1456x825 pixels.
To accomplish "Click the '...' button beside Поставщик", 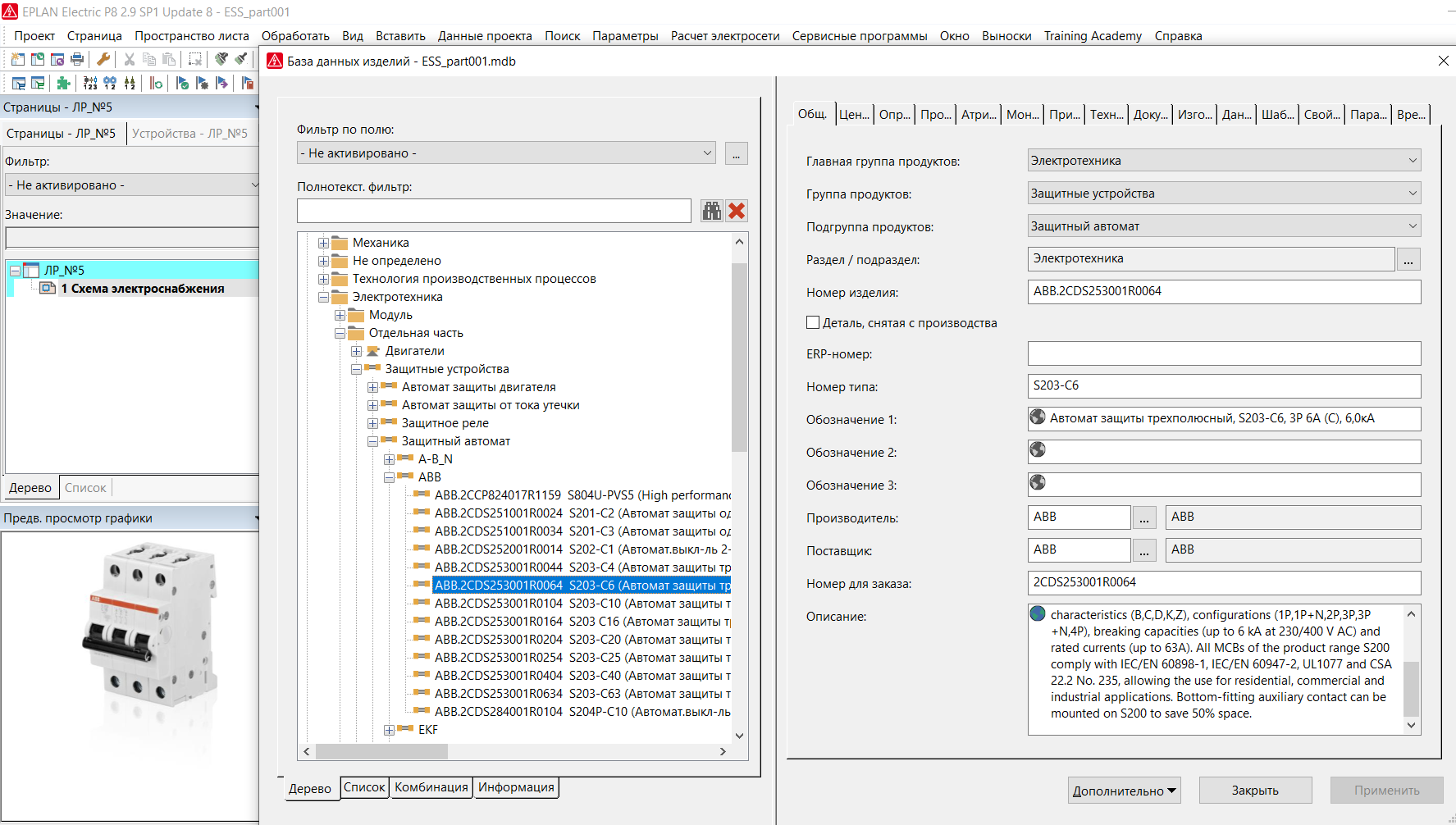I will coord(1144,550).
